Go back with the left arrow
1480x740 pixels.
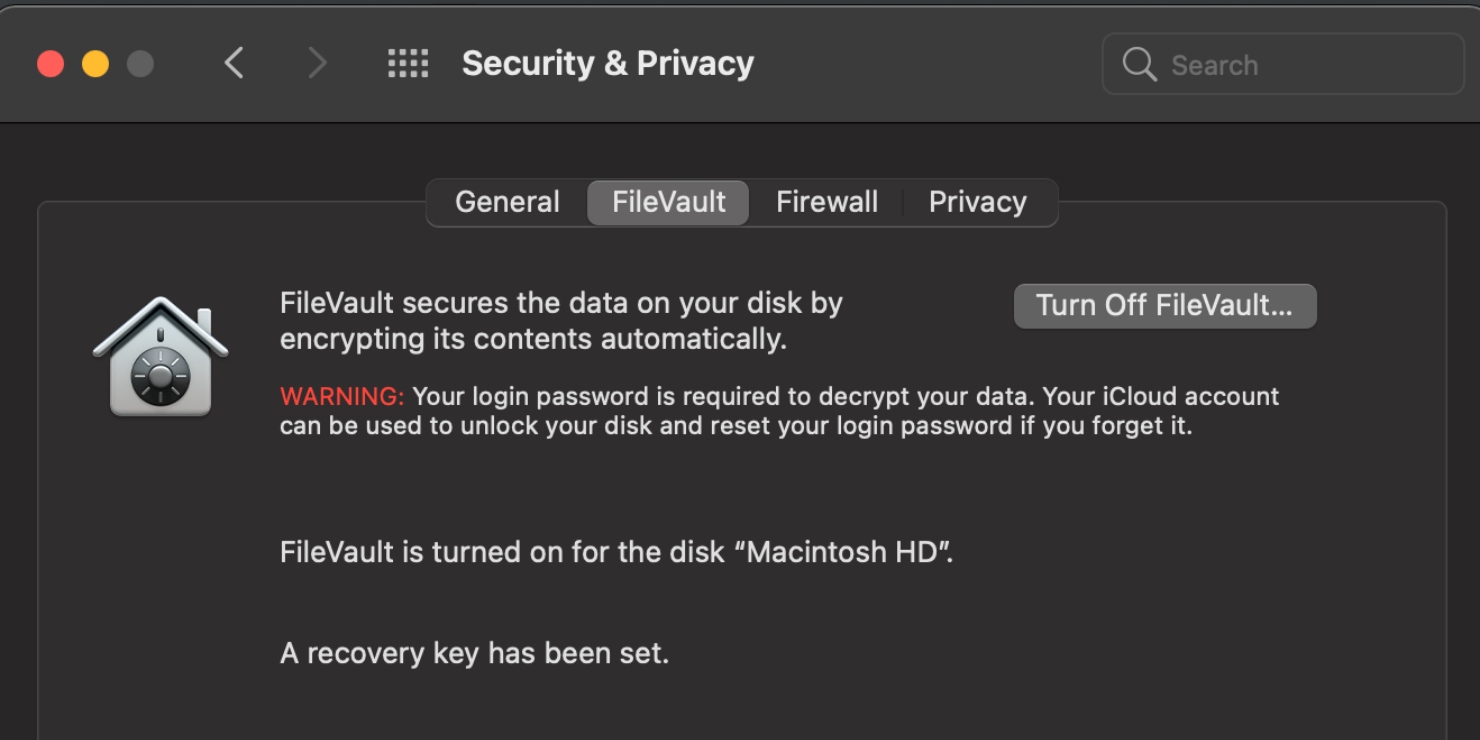click(x=234, y=64)
